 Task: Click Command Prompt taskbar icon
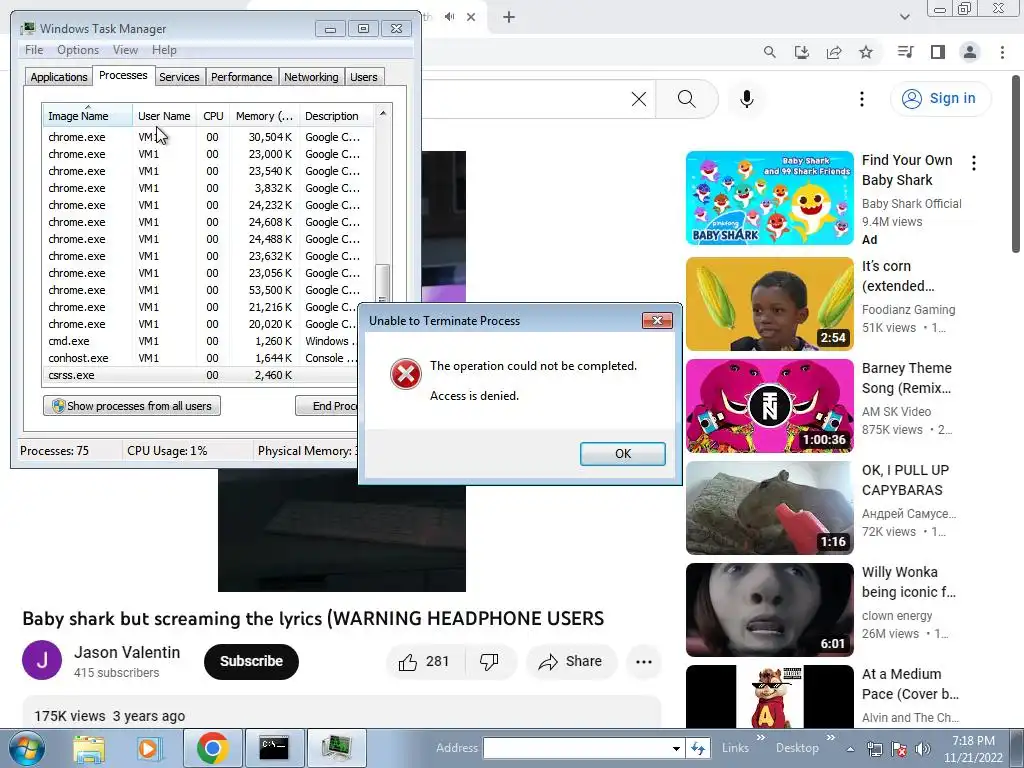(274, 748)
